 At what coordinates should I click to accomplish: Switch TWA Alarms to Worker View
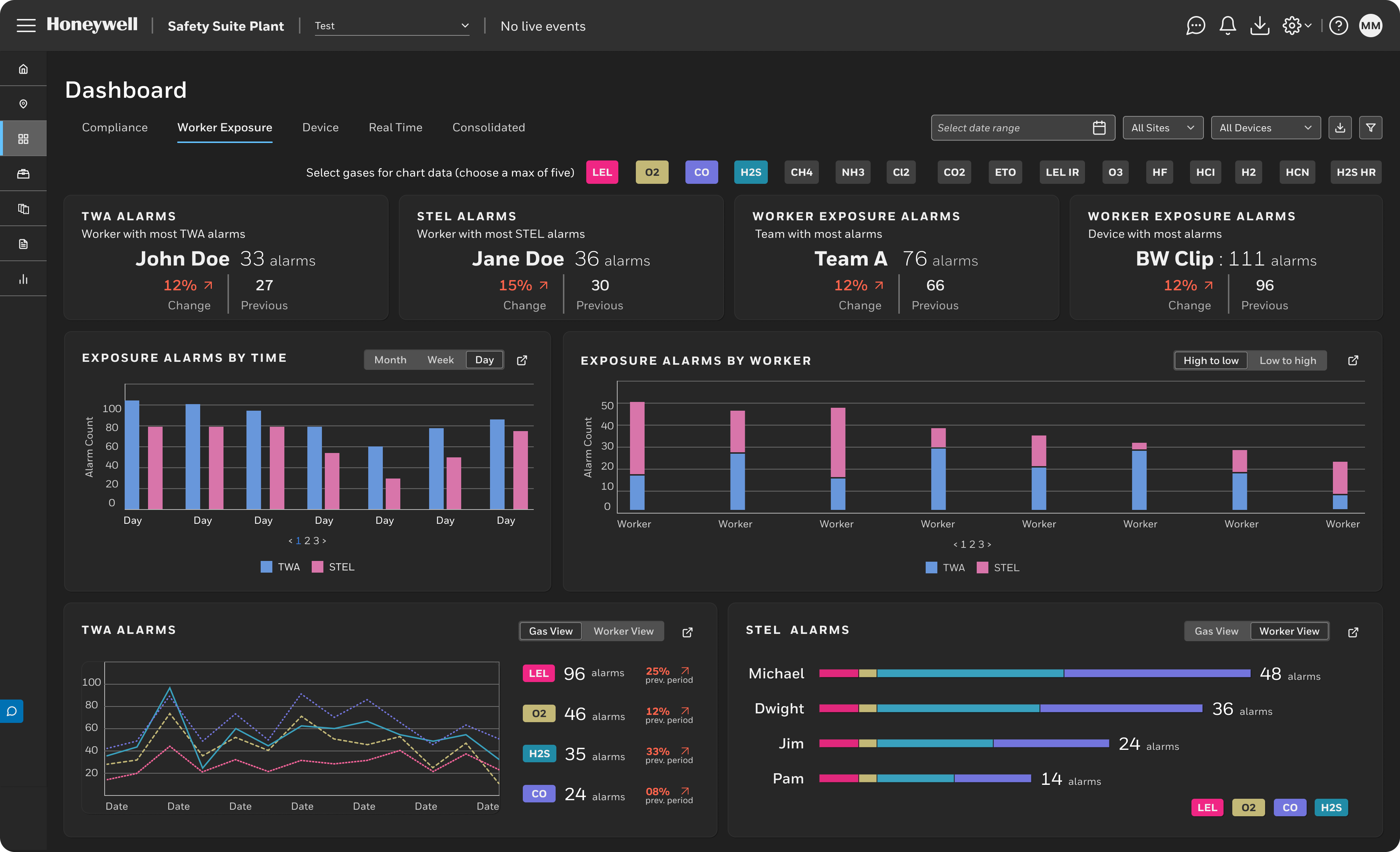pyautogui.click(x=623, y=631)
